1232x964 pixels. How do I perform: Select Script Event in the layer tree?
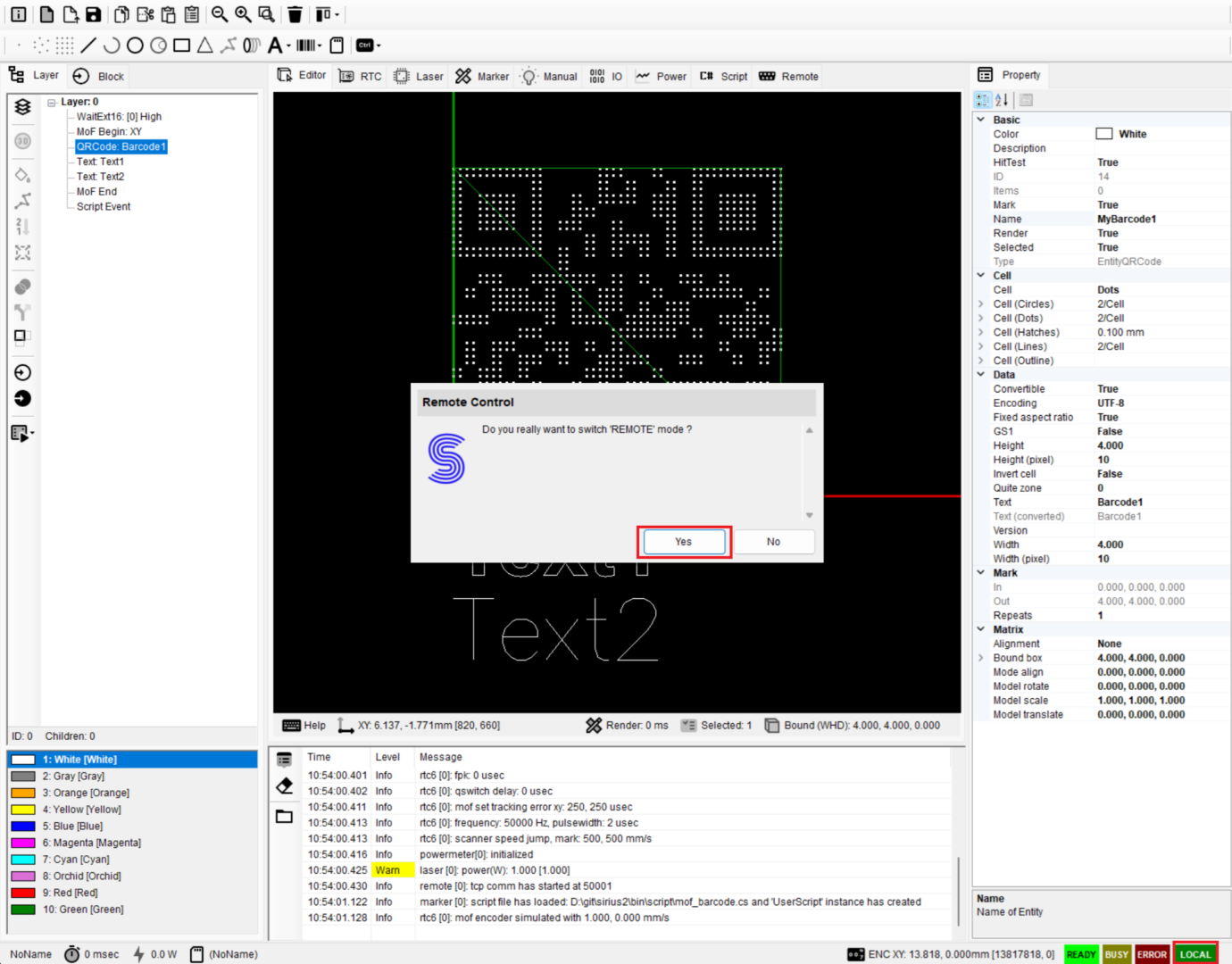[104, 206]
